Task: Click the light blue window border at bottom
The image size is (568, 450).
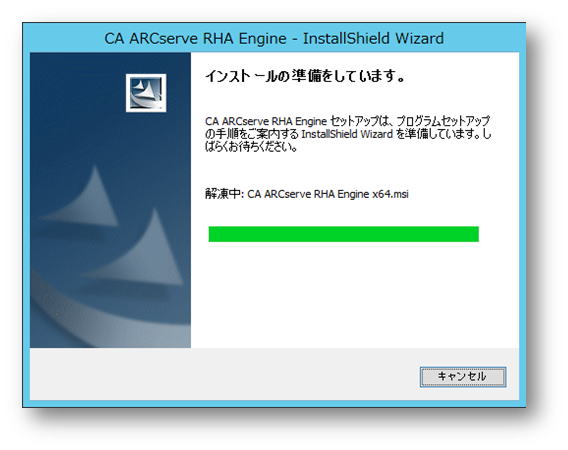Action: click(x=274, y=404)
